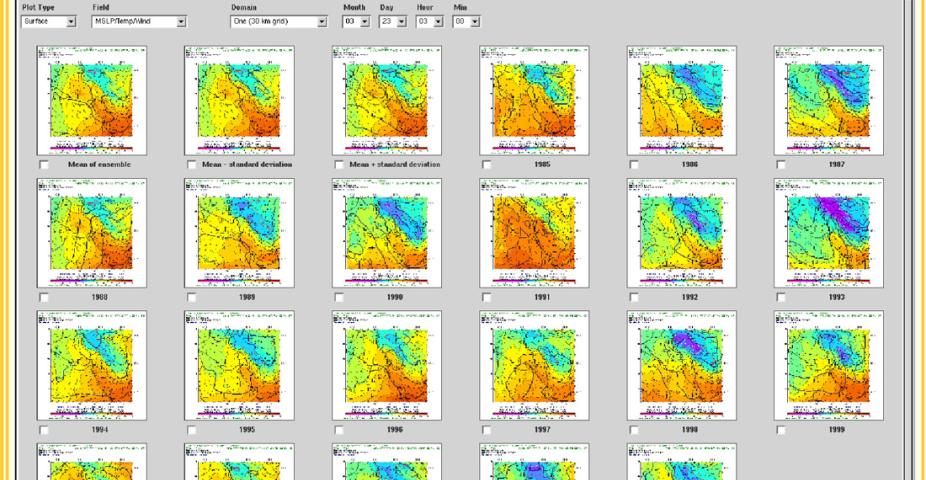
Task: Check the box for year 1990
Action: (x=340, y=297)
